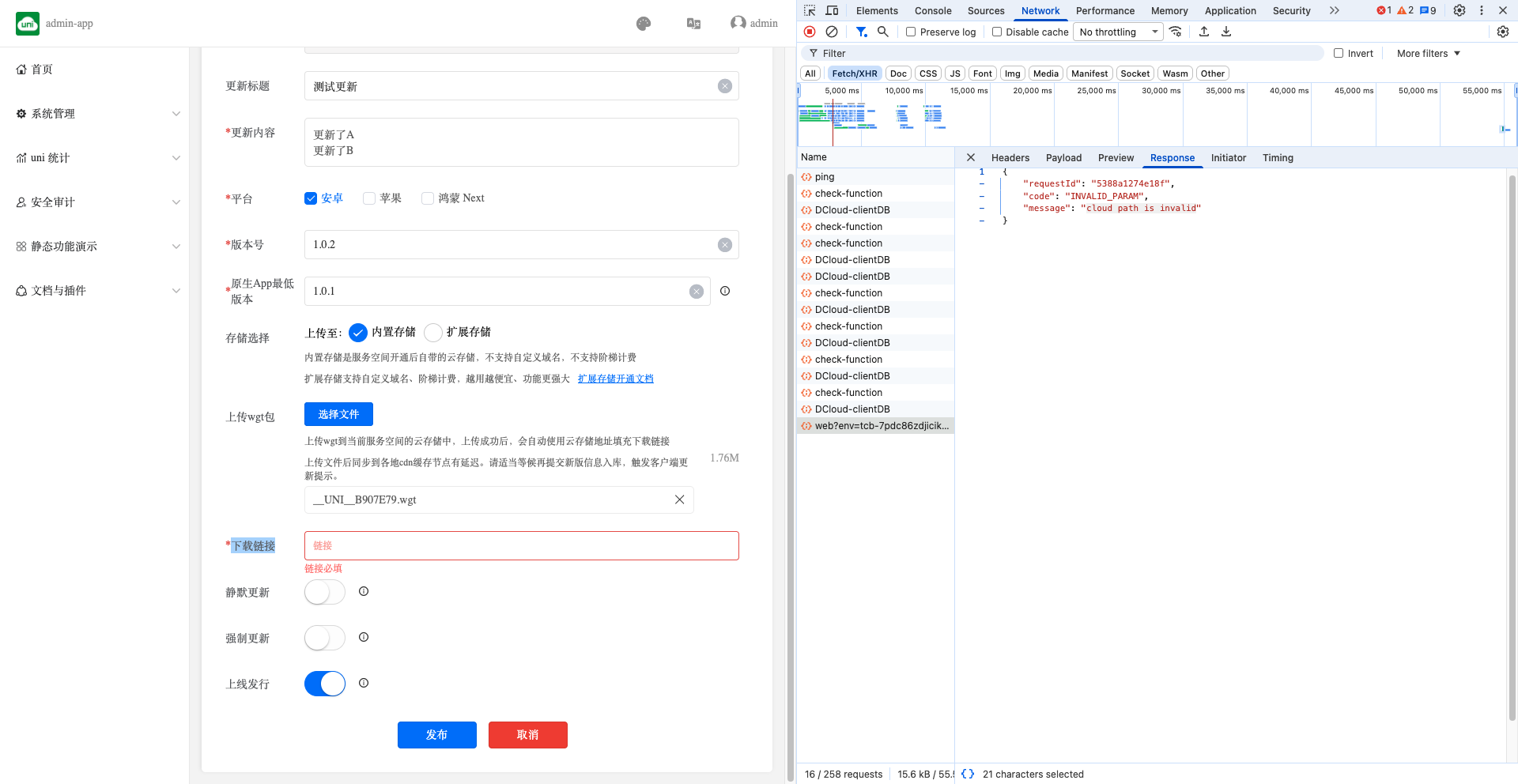Click the 取消 cancel button
1518x784 pixels.
tap(527, 735)
